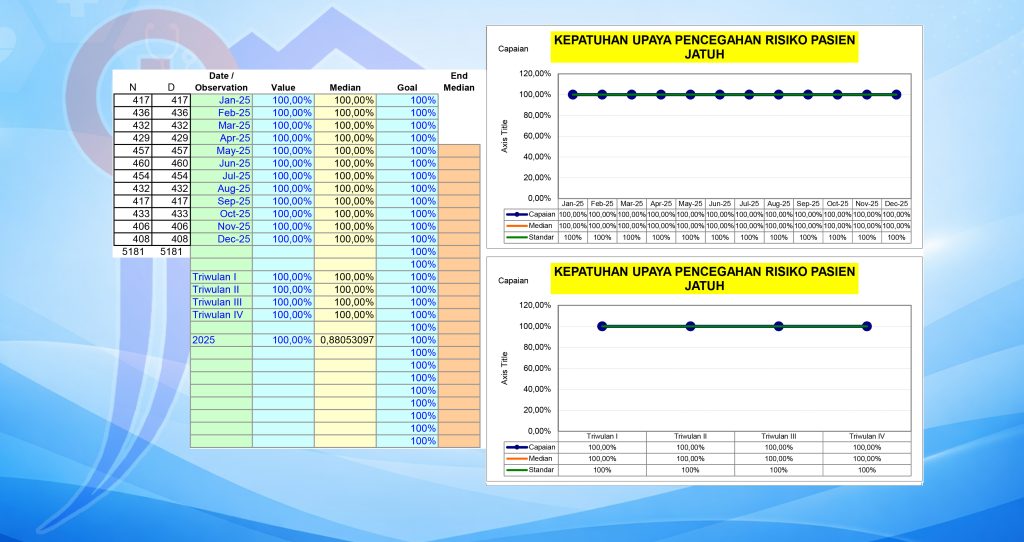Select the yellow title of the monthly chart
The height and width of the screenshot is (542, 1024).
click(x=704, y=47)
